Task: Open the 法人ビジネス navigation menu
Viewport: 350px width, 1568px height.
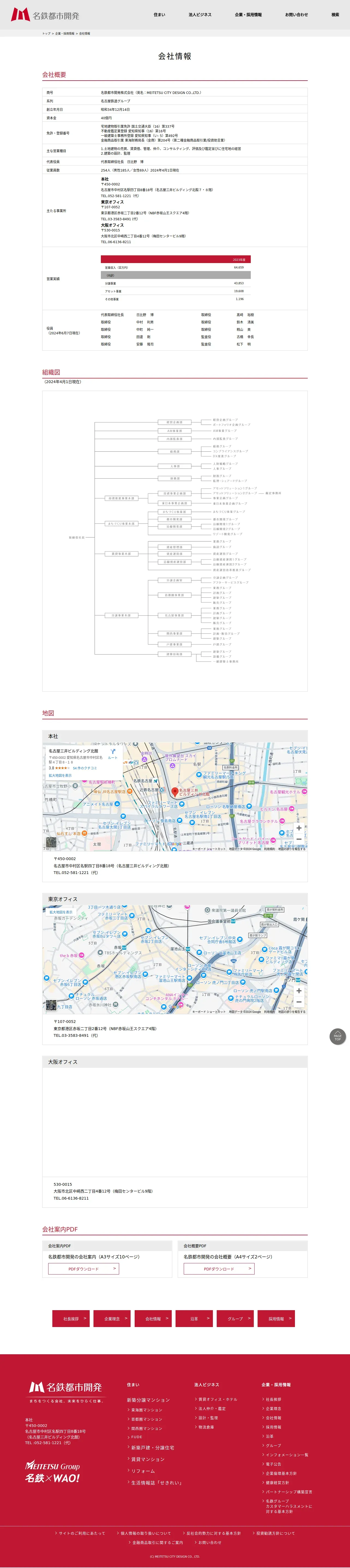Action: point(200,15)
